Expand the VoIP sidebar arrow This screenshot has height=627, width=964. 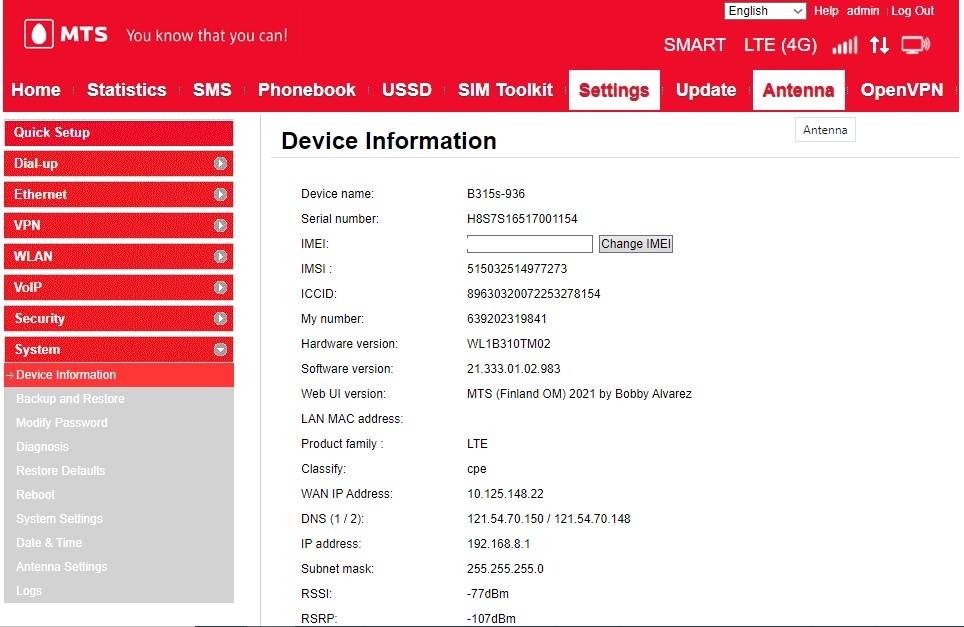(220, 287)
